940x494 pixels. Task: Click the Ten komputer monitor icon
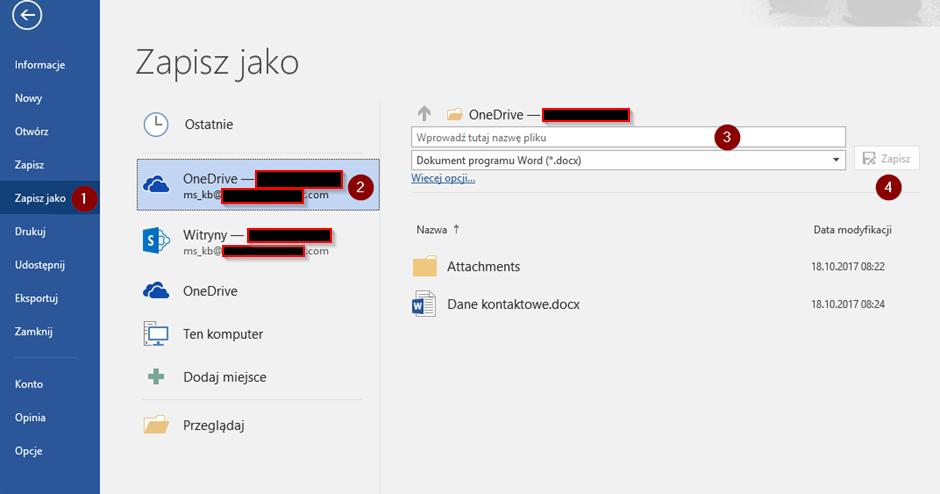156,334
